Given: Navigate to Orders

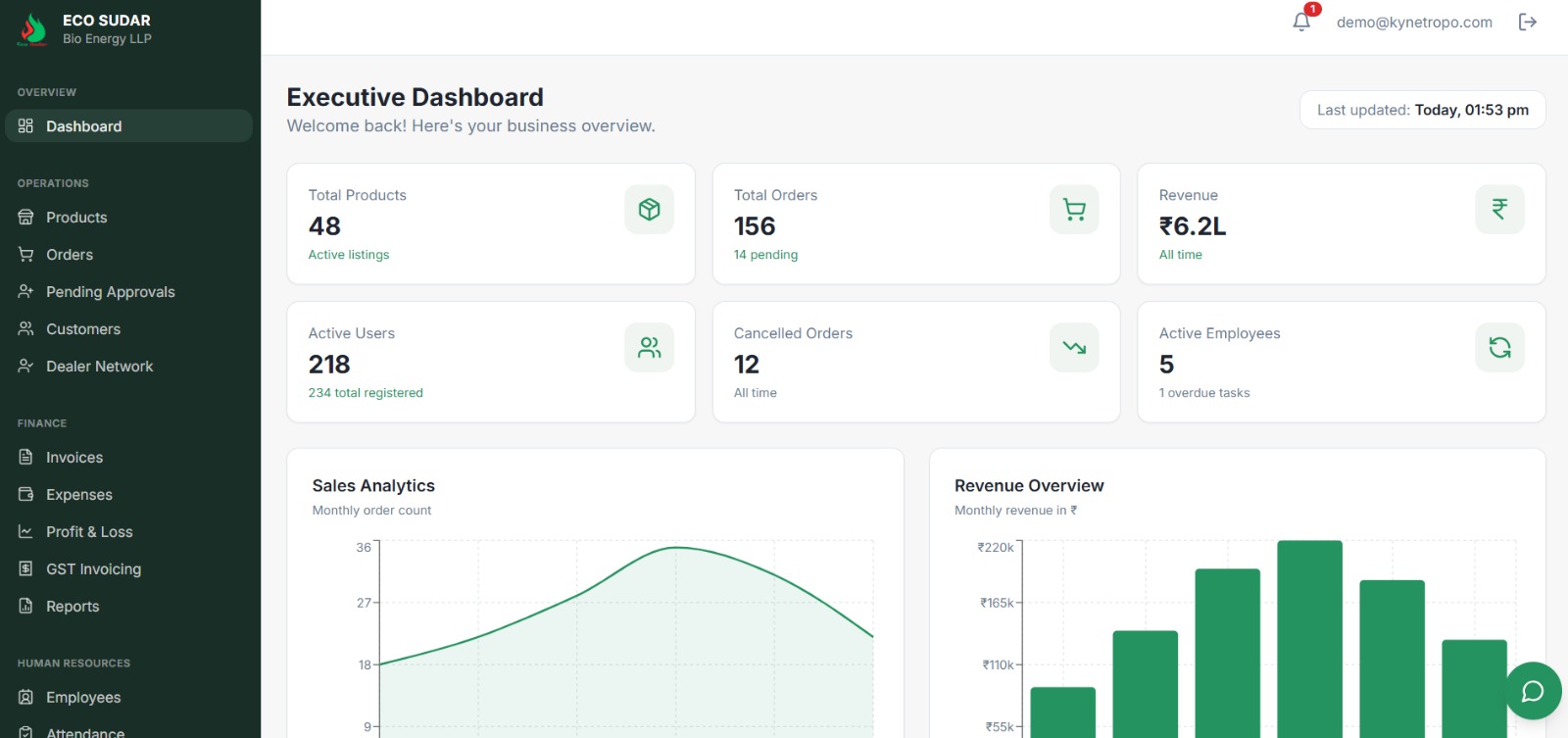Looking at the screenshot, I should (x=128, y=255).
